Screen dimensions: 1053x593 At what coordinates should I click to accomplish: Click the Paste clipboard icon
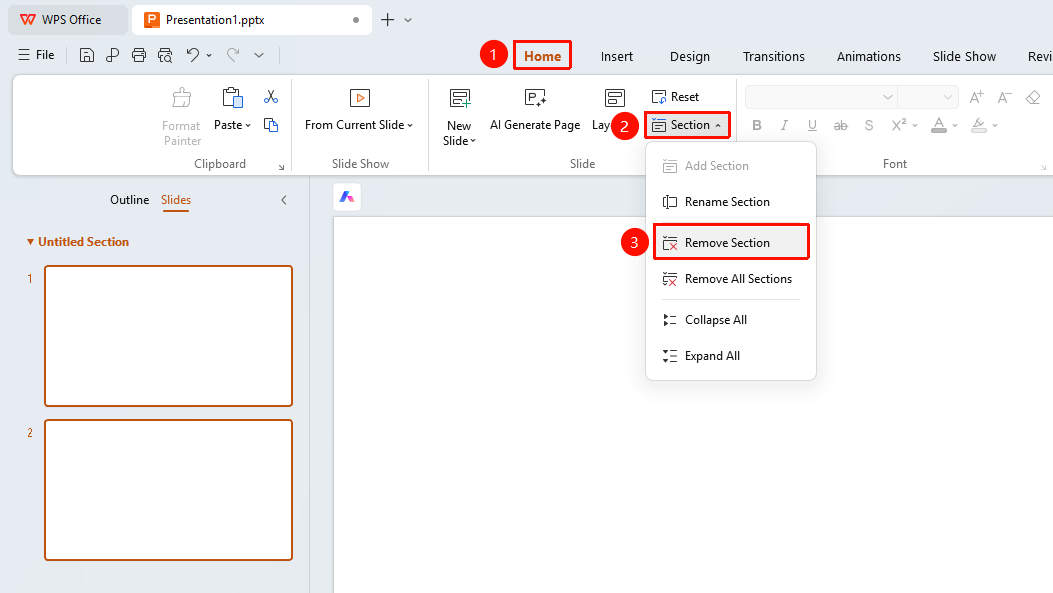[232, 99]
